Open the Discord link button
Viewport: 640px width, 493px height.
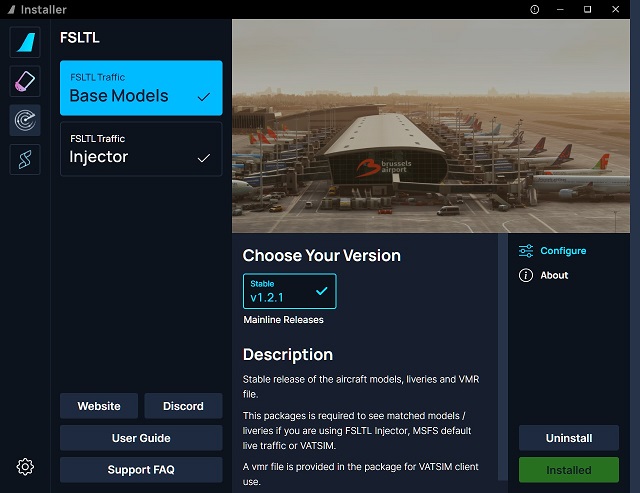click(x=183, y=406)
